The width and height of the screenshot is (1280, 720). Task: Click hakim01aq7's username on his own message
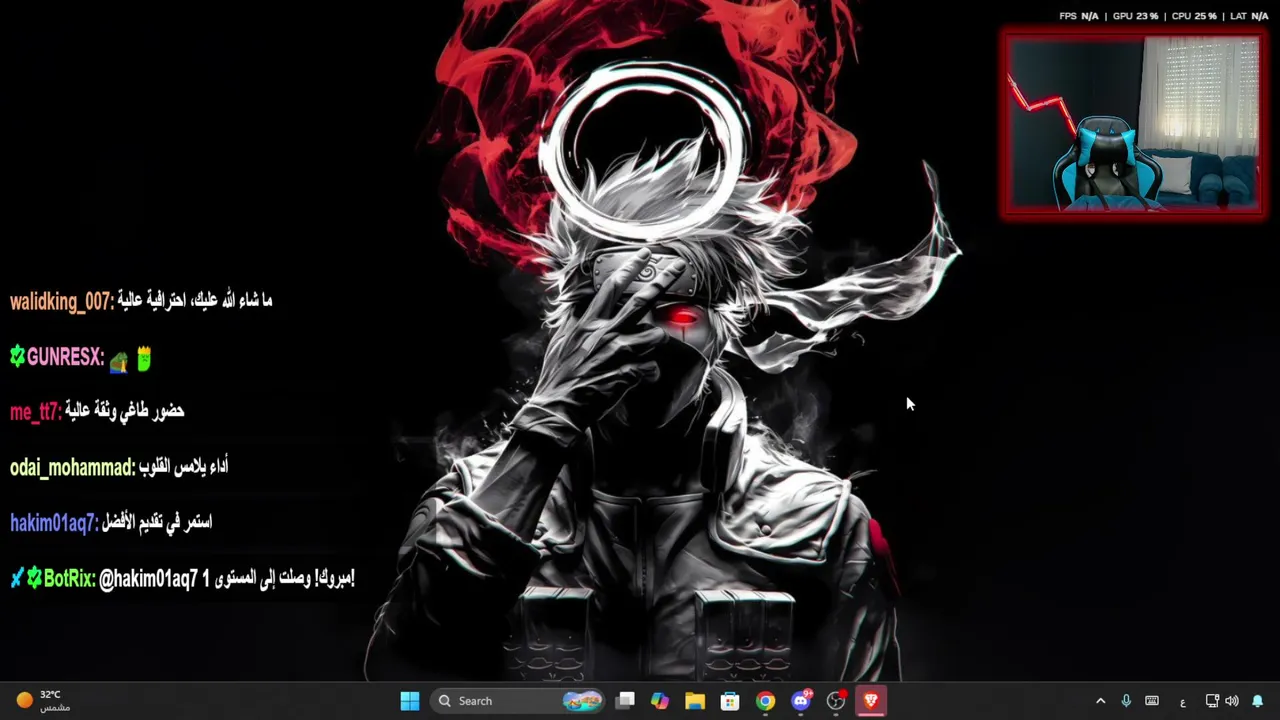point(55,522)
